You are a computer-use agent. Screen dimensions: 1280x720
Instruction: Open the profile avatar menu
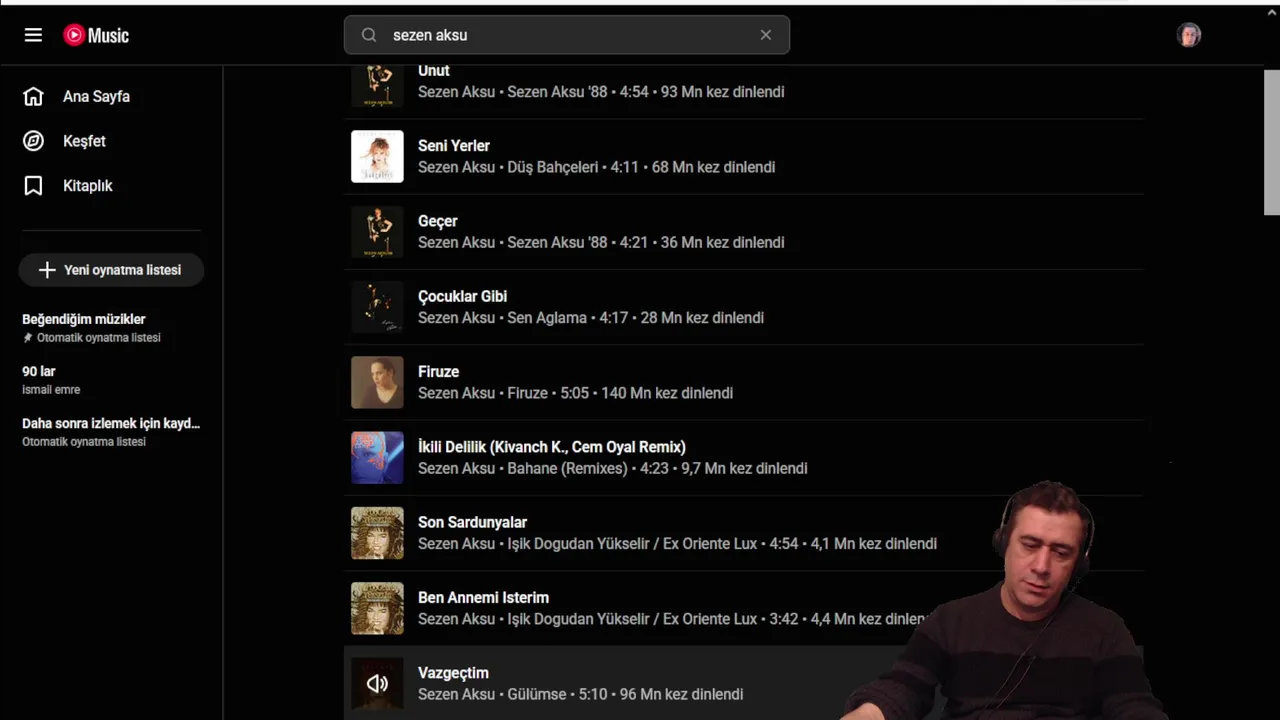pos(1188,35)
